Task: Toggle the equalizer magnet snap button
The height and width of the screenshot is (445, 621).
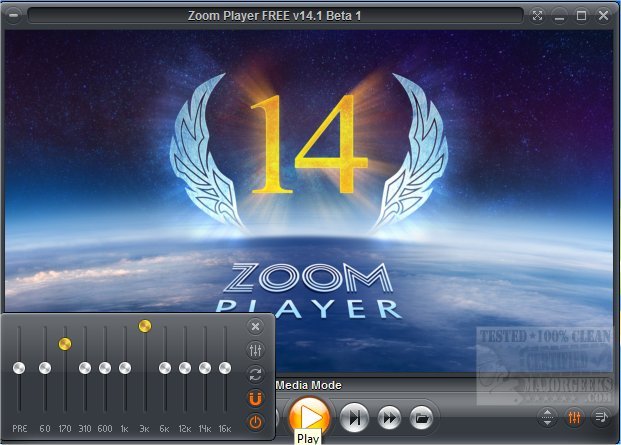Action: (x=255, y=398)
